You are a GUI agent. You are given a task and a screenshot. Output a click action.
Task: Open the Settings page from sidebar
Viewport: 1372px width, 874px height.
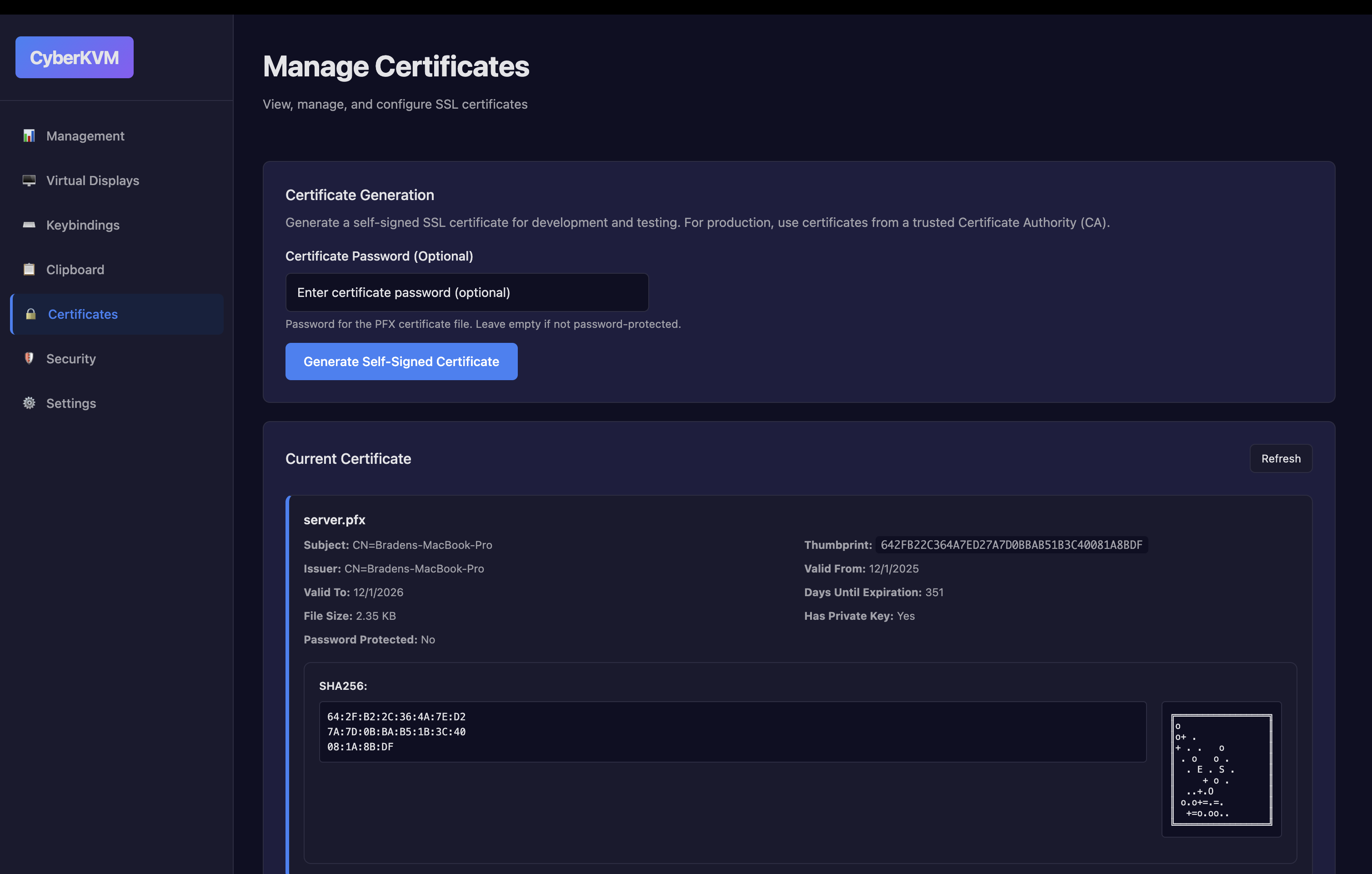(71, 403)
